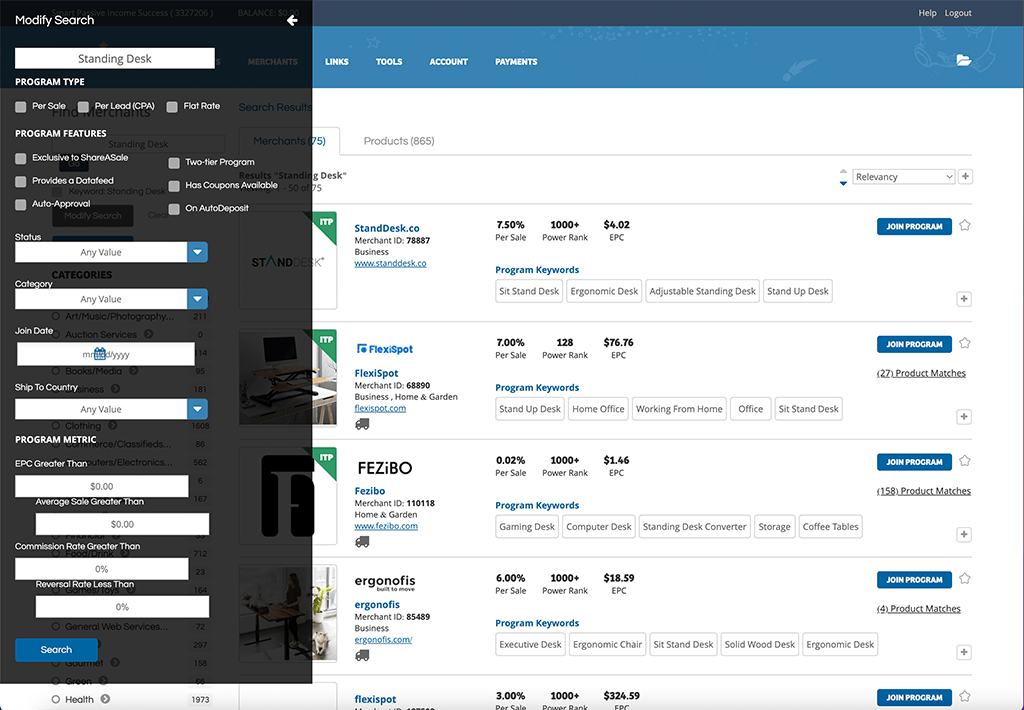Open Status dropdown
Image resolution: width=1024 pixels, height=710 pixels.
click(x=111, y=252)
